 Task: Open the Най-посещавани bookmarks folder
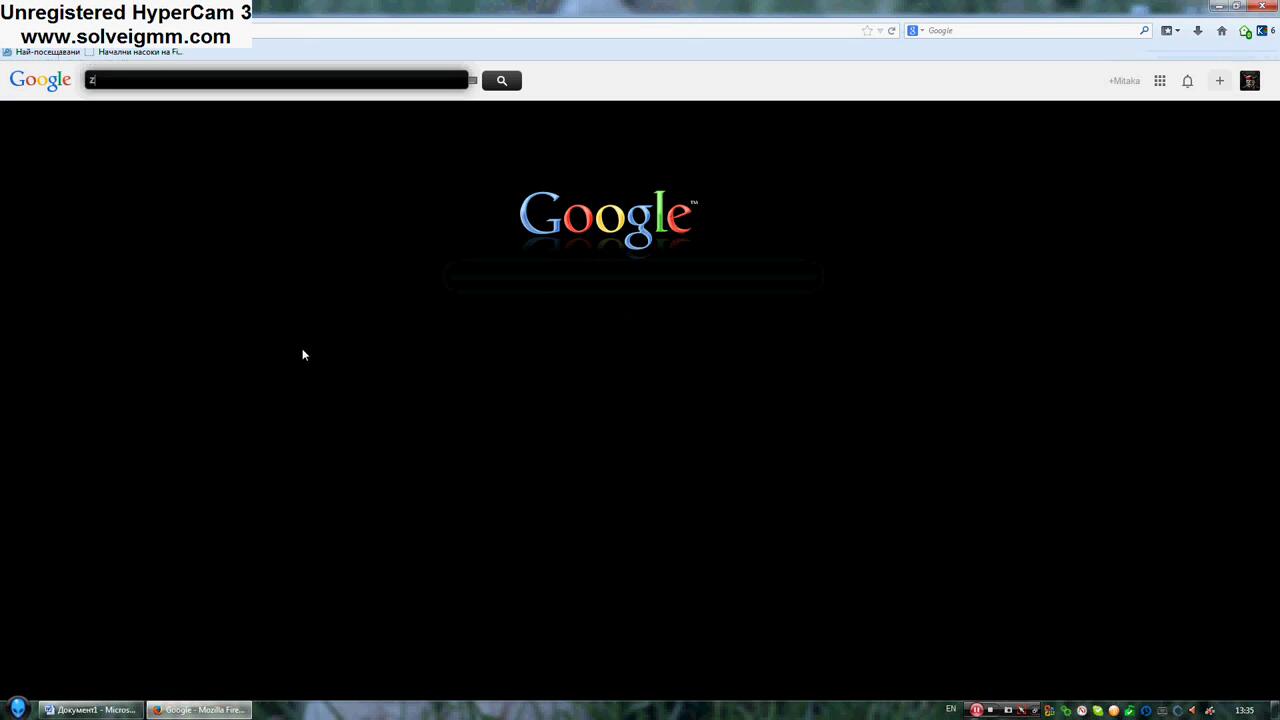click(x=42, y=52)
